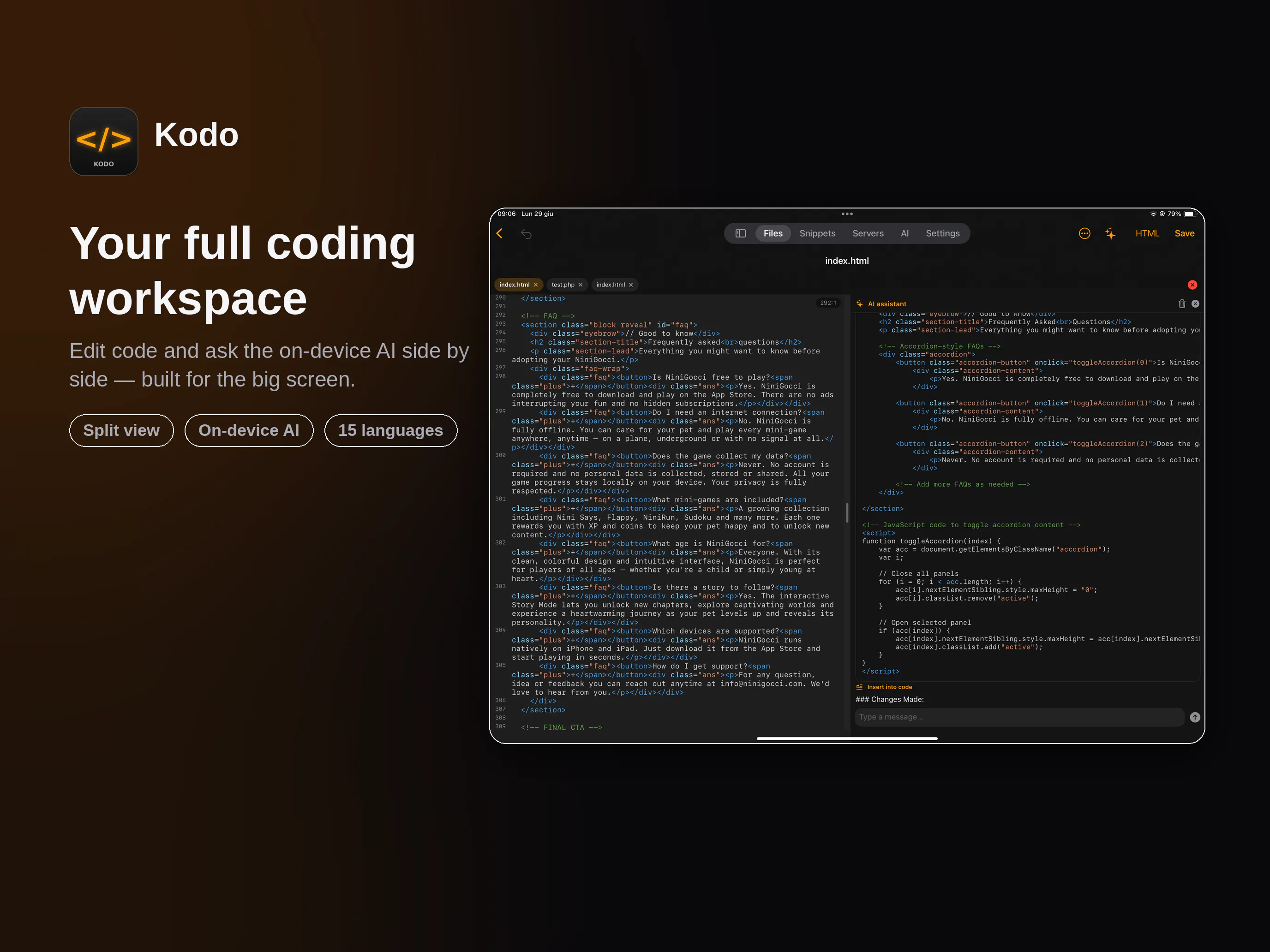1270x952 pixels.
Task: Tap the Wi-Fi status icon
Action: (1153, 214)
